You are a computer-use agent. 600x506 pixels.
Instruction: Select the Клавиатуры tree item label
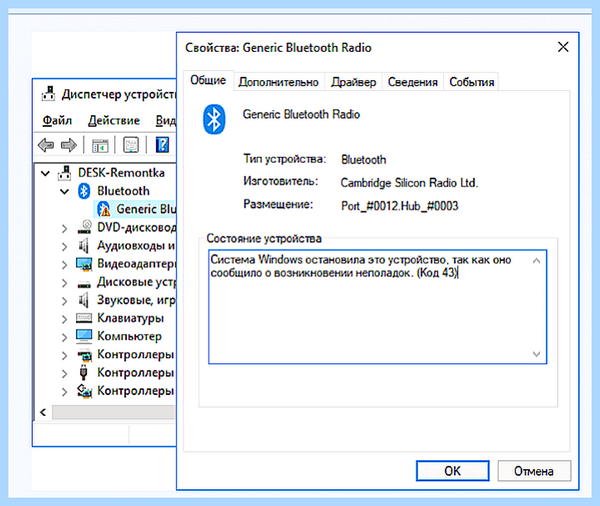(x=130, y=318)
